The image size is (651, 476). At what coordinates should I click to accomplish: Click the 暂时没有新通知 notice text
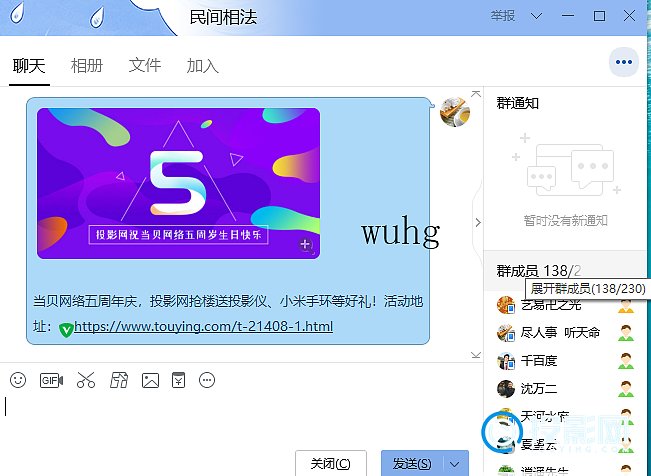pos(565,220)
